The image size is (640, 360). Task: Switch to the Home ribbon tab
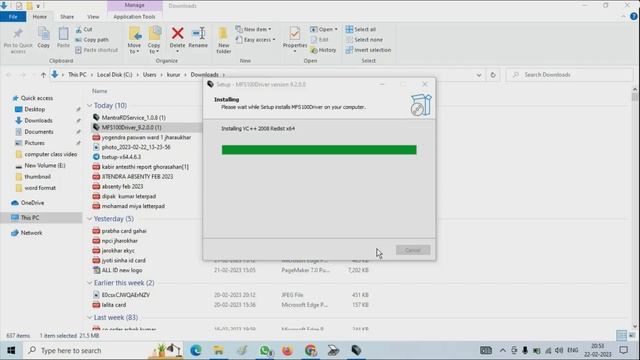(x=40, y=17)
